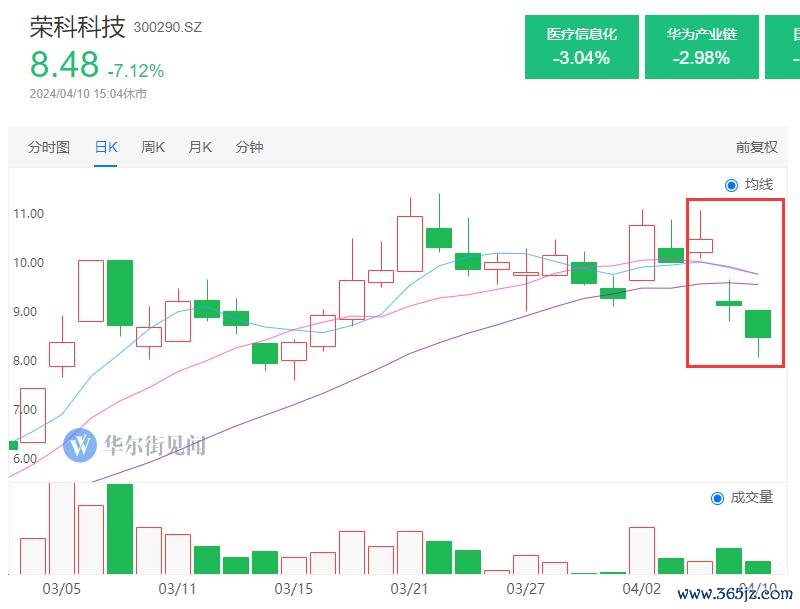Viewport: 800px width, 609px height.
Task: Click the latest green candlestick in the red box
Action: click(758, 324)
